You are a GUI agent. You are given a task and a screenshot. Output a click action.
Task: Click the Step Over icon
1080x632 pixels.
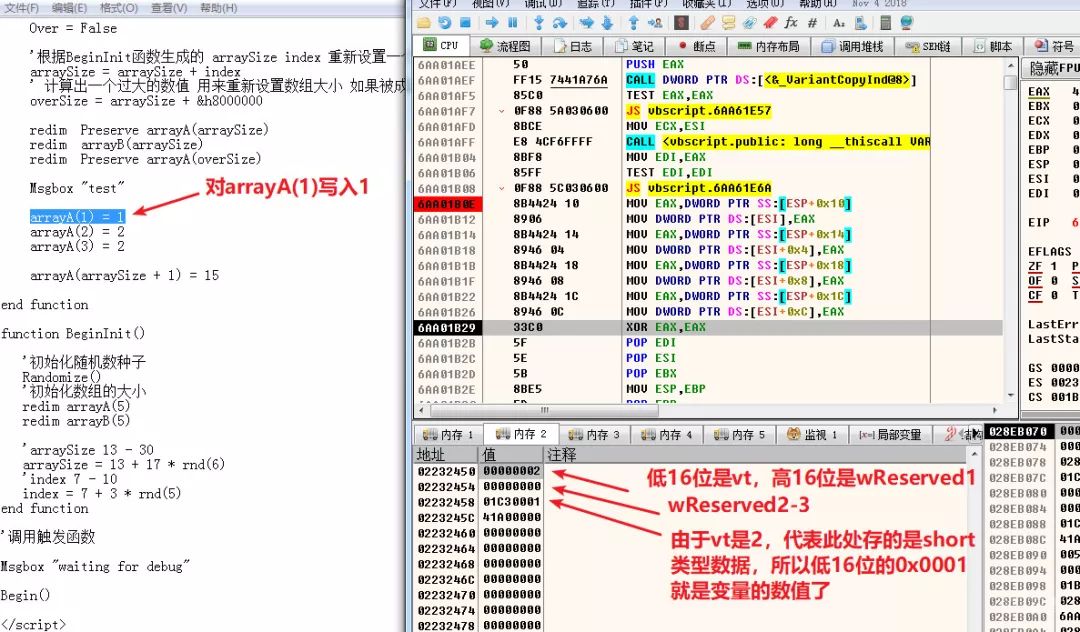click(x=559, y=23)
